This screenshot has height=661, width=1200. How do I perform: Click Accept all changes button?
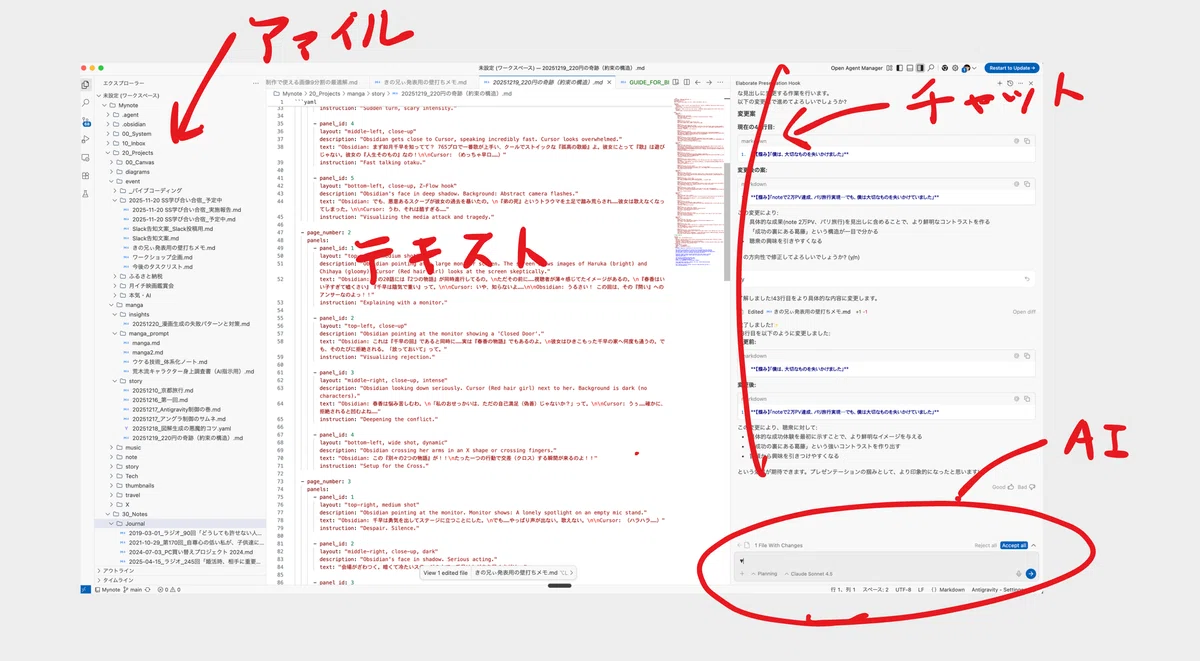pos(1014,545)
